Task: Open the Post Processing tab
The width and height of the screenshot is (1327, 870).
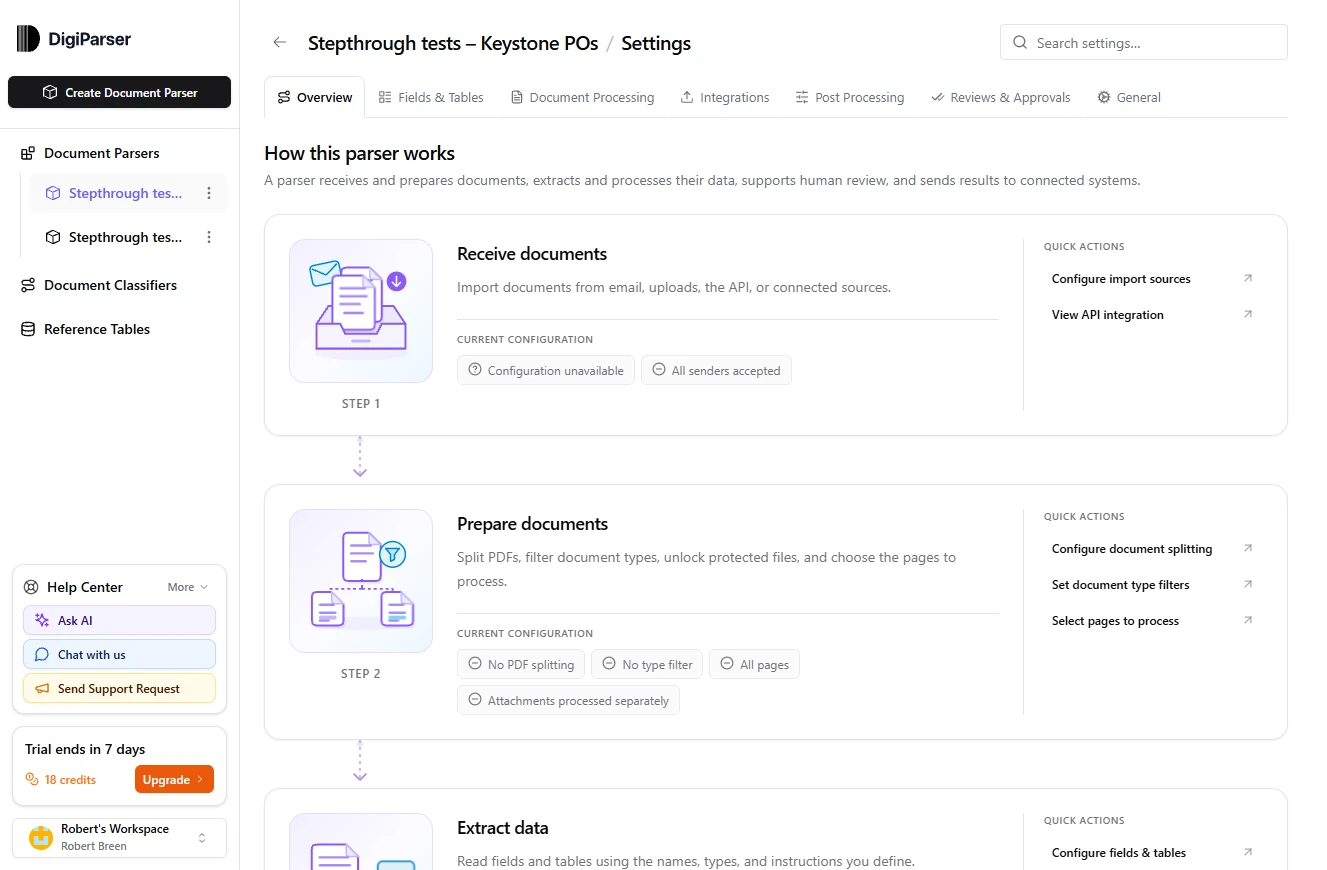Action: click(850, 97)
